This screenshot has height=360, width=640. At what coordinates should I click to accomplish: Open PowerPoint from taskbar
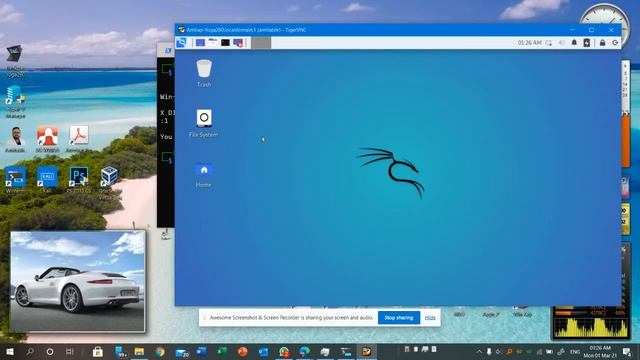(242, 351)
